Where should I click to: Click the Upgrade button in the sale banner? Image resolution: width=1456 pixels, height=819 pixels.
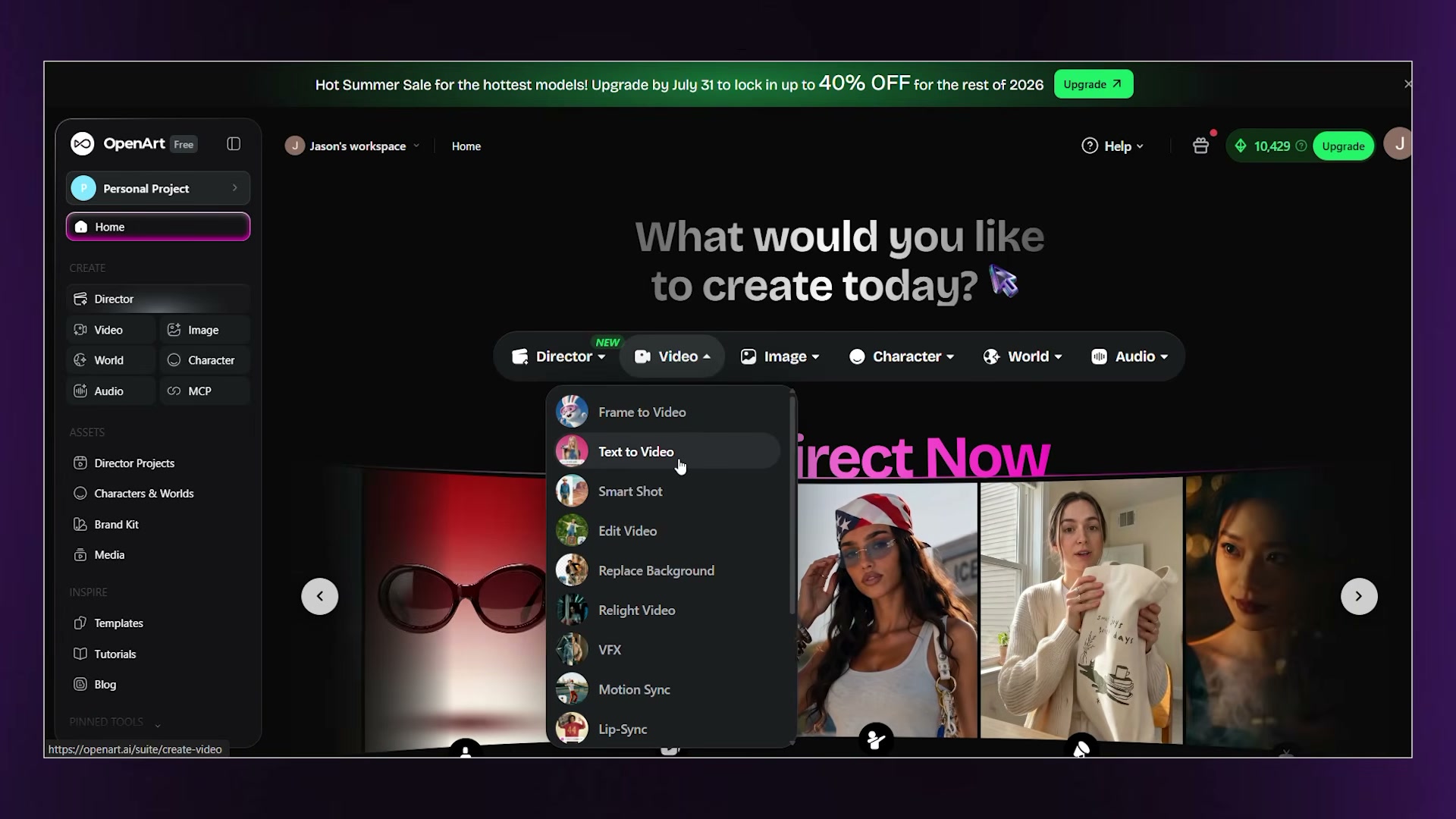click(x=1094, y=84)
